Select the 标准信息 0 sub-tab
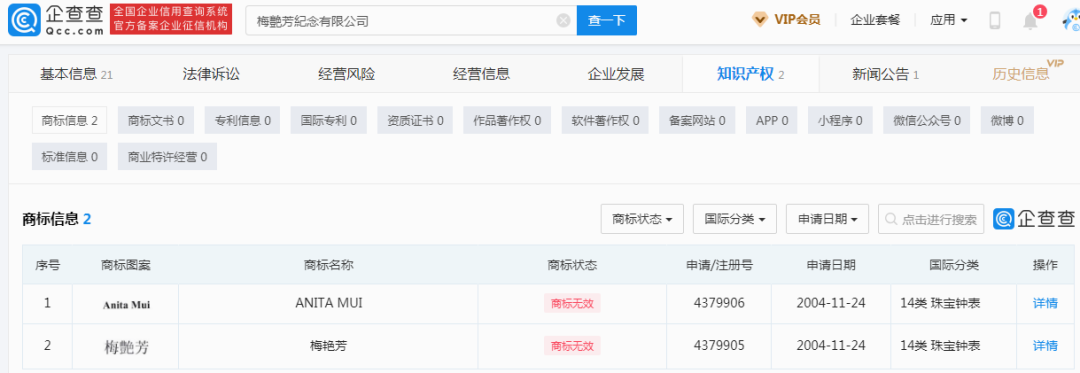 tap(70, 156)
